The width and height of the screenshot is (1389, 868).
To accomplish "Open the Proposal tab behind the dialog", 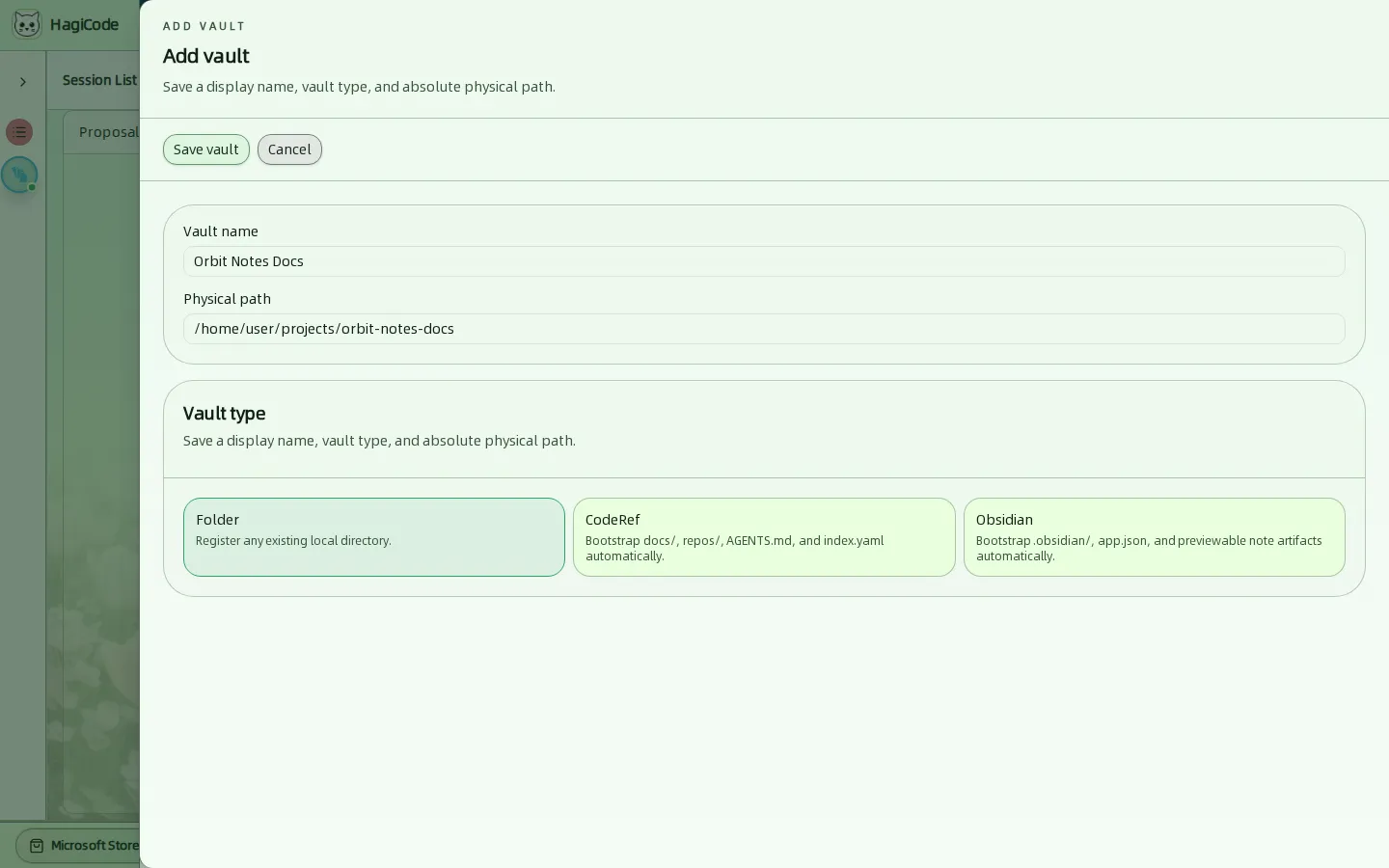I will click(108, 132).
